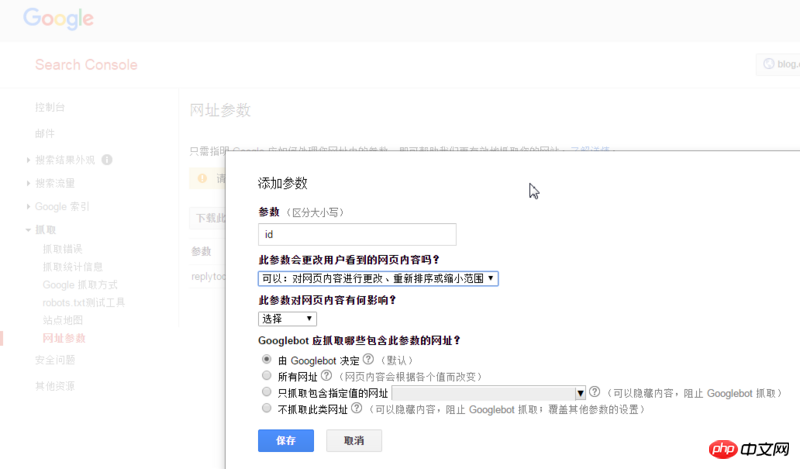Select 网址参数 in the sidebar

point(64,338)
